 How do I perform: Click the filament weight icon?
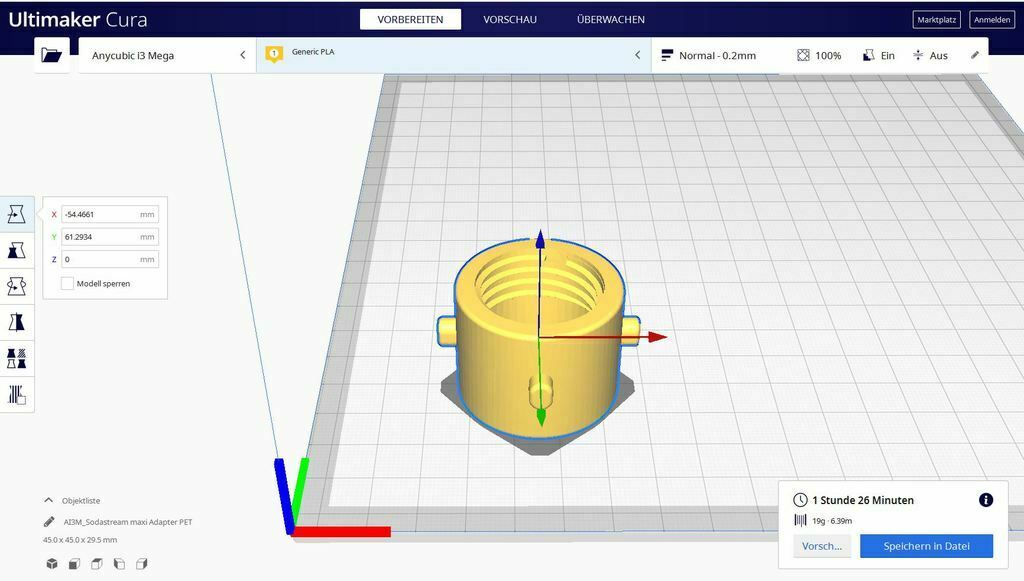coord(800,520)
